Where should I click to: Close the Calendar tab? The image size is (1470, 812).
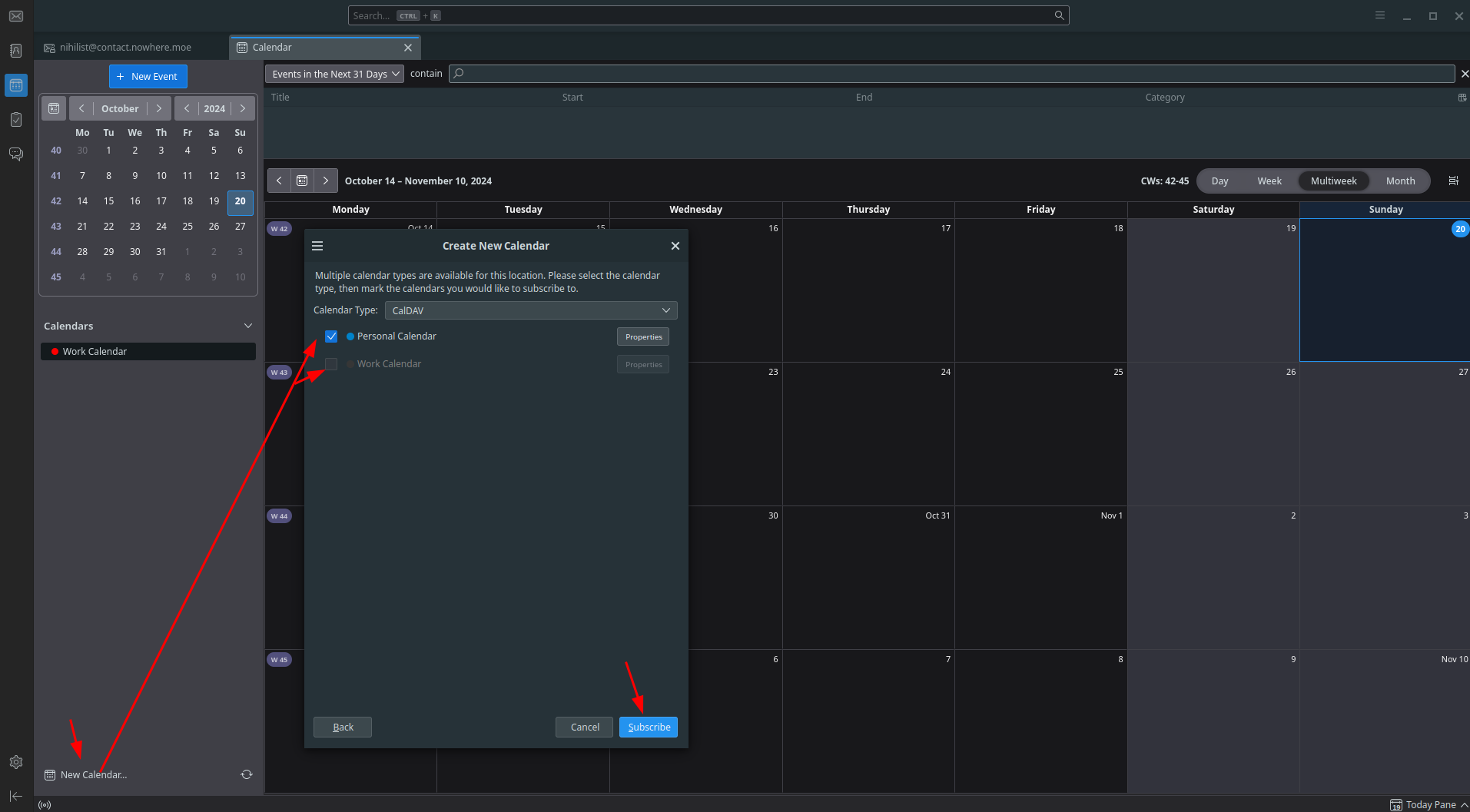tap(408, 48)
